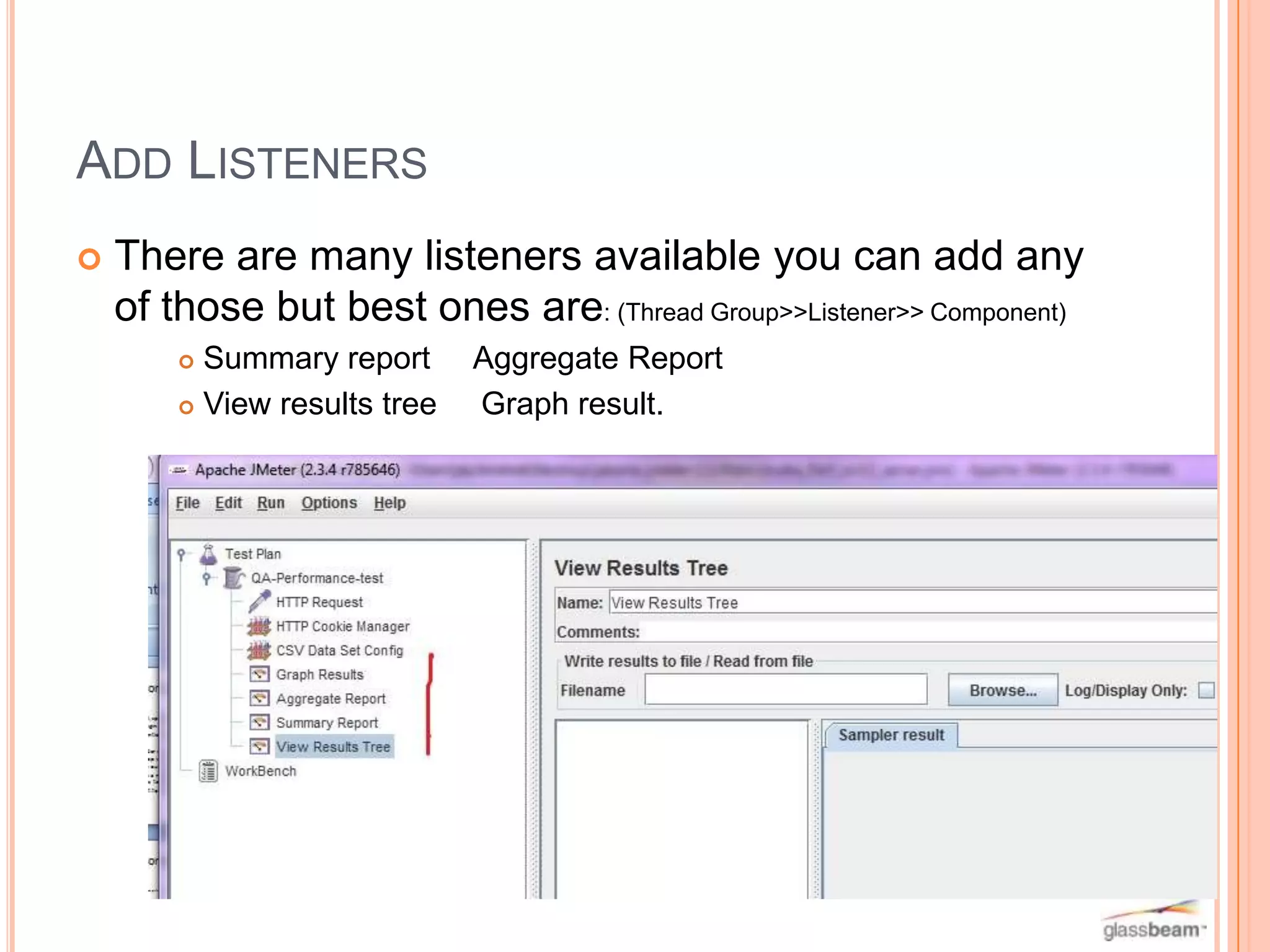The height and width of the screenshot is (952, 1270).
Task: Click the Name field containing View Results Tree
Action: pyautogui.click(x=913, y=602)
